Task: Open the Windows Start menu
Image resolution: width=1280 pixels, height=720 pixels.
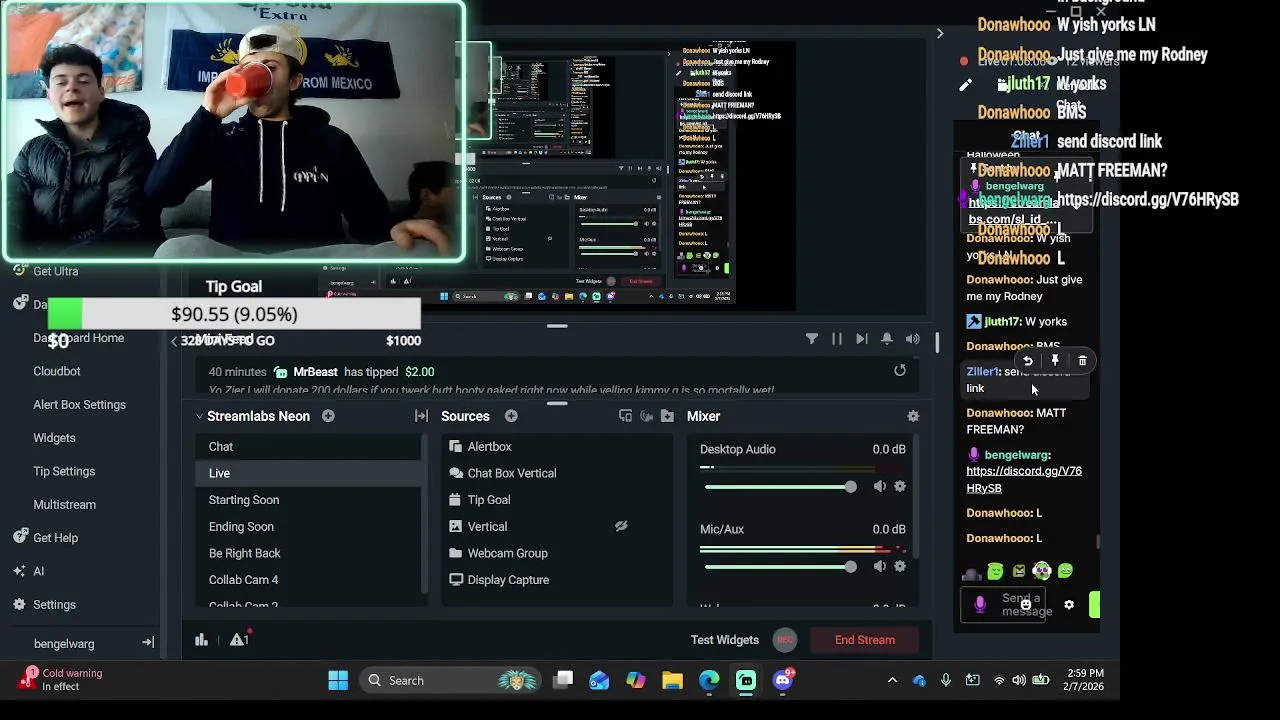Action: click(x=338, y=681)
